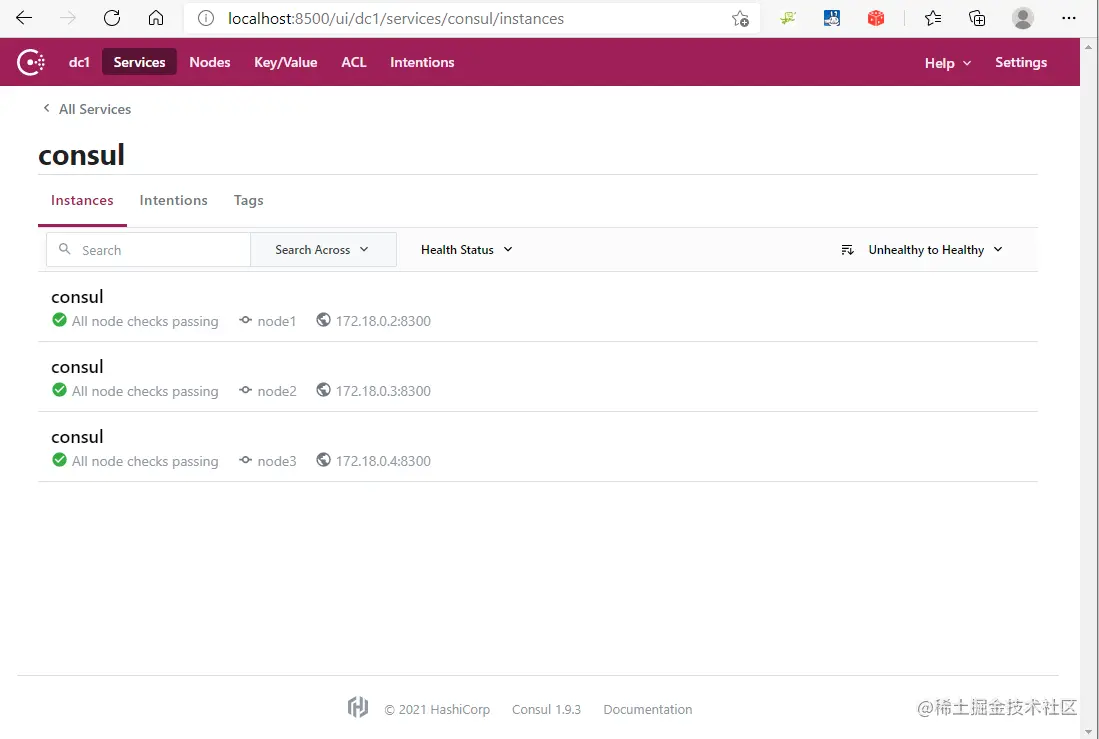Open the Collections icon
Screen dimensions: 1099x739
point(977,19)
